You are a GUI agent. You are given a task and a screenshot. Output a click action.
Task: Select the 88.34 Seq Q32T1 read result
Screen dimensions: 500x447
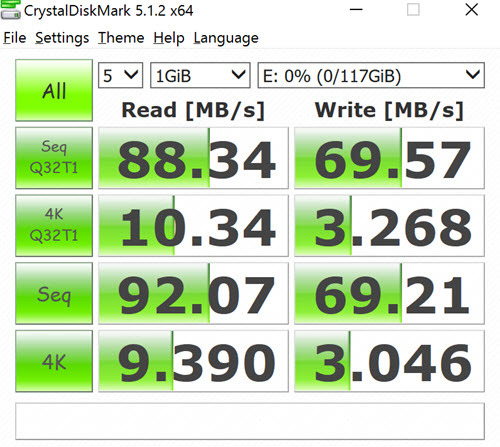193,158
